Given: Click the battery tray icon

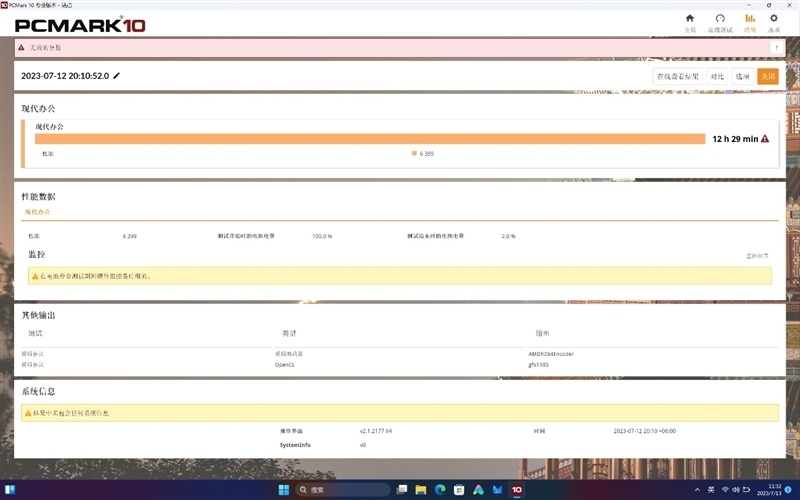Looking at the screenshot, I should 746,490.
